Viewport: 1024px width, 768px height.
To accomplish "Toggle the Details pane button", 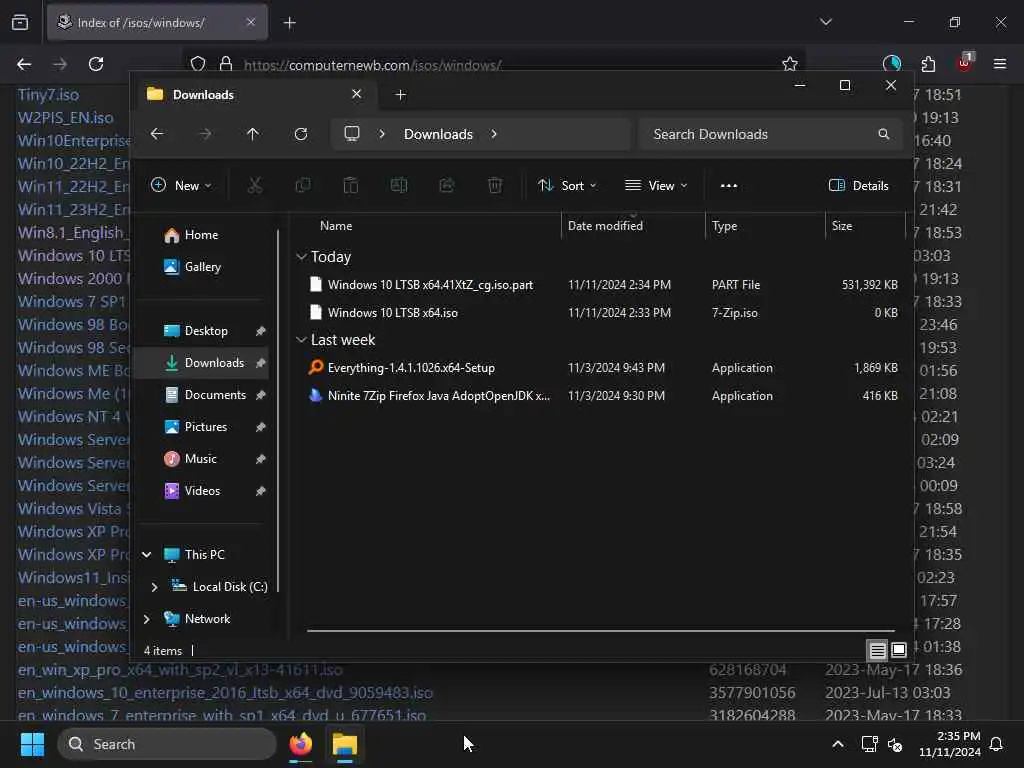I will coord(859,185).
